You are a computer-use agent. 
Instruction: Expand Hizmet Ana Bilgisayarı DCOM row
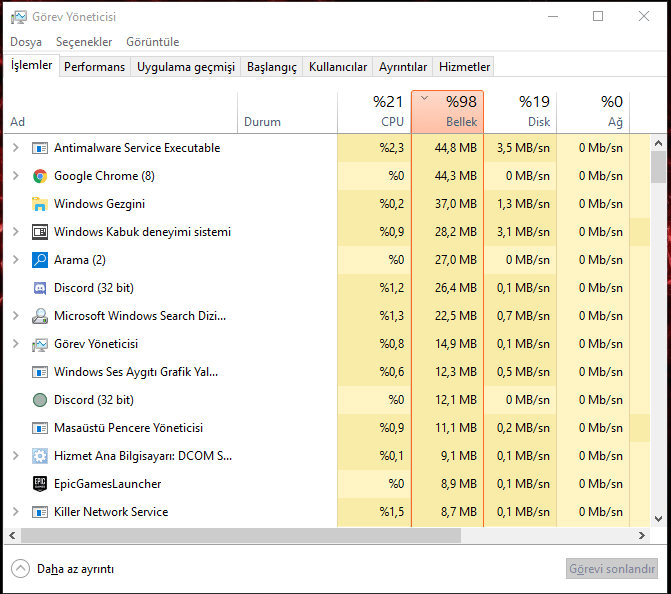pos(16,456)
